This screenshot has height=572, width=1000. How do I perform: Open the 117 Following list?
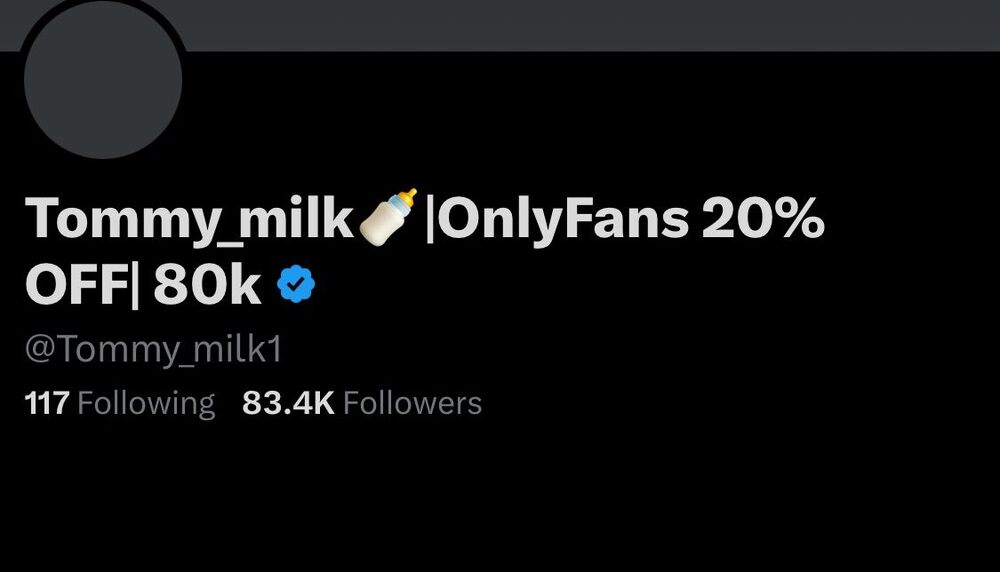point(119,403)
